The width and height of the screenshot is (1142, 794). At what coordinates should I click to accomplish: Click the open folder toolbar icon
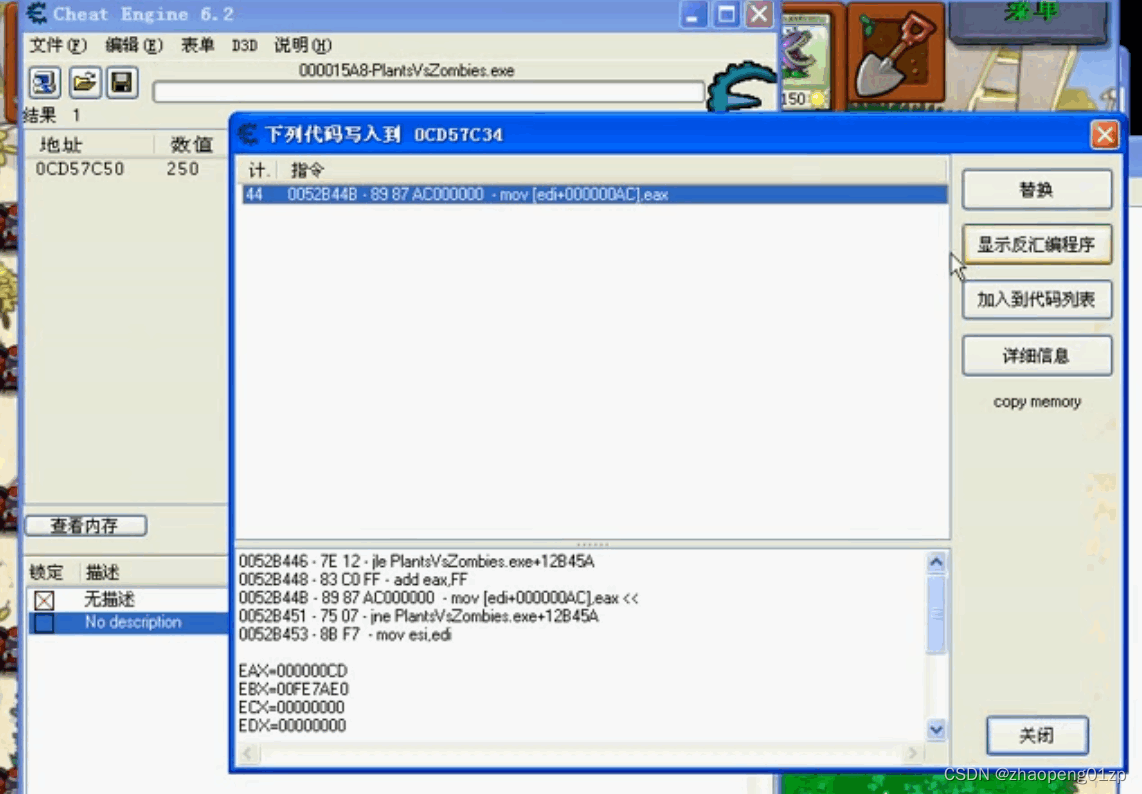pos(84,82)
